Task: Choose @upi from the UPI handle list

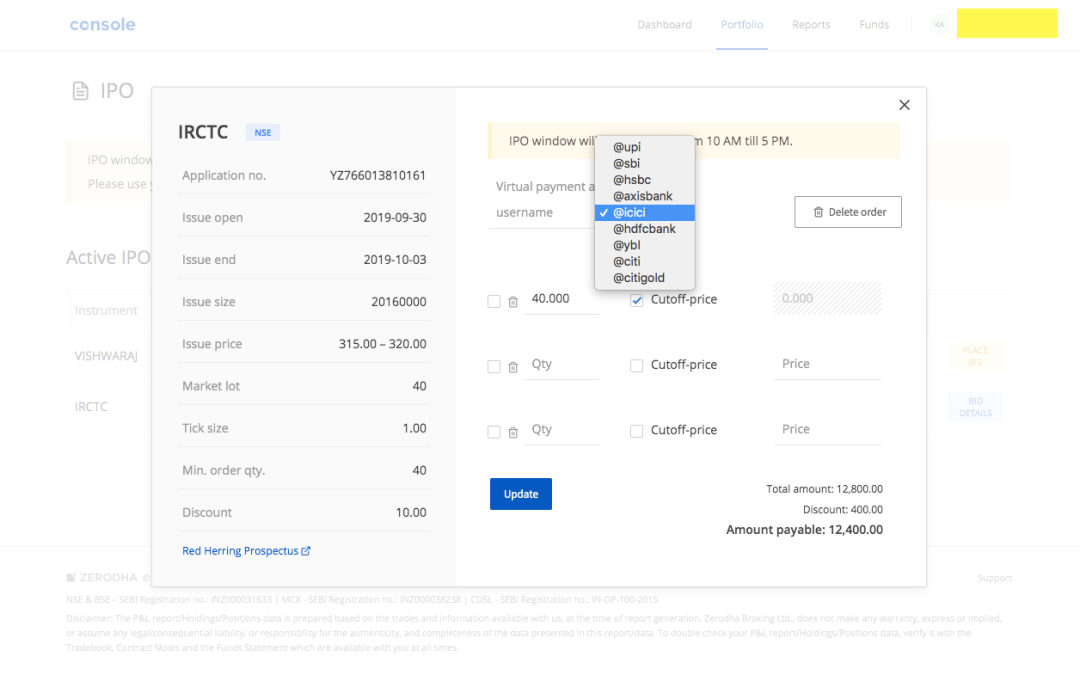Action: (x=645, y=147)
